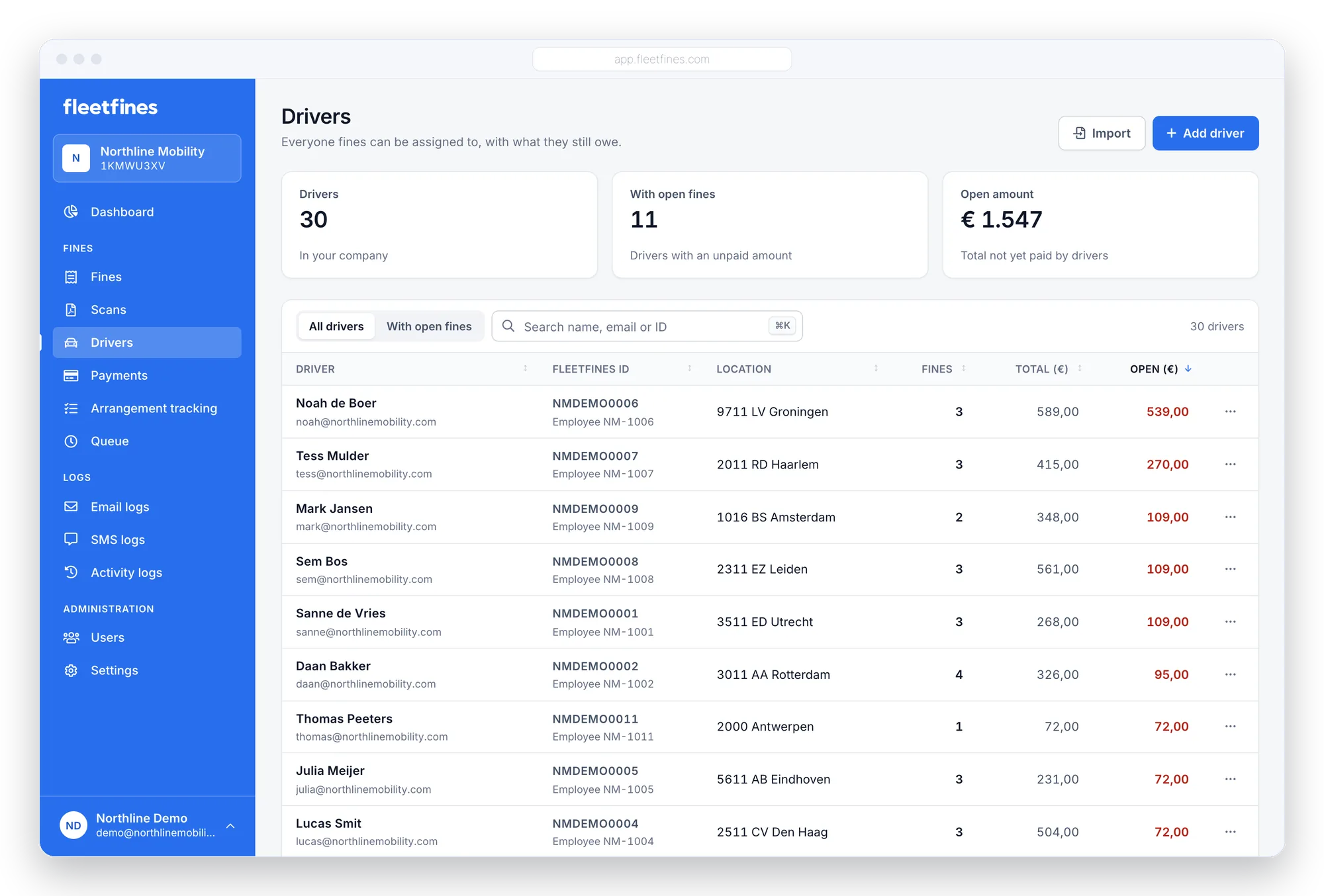Sort table by FLEETFINES ID column
The width and height of the screenshot is (1324, 896).
[622, 369]
